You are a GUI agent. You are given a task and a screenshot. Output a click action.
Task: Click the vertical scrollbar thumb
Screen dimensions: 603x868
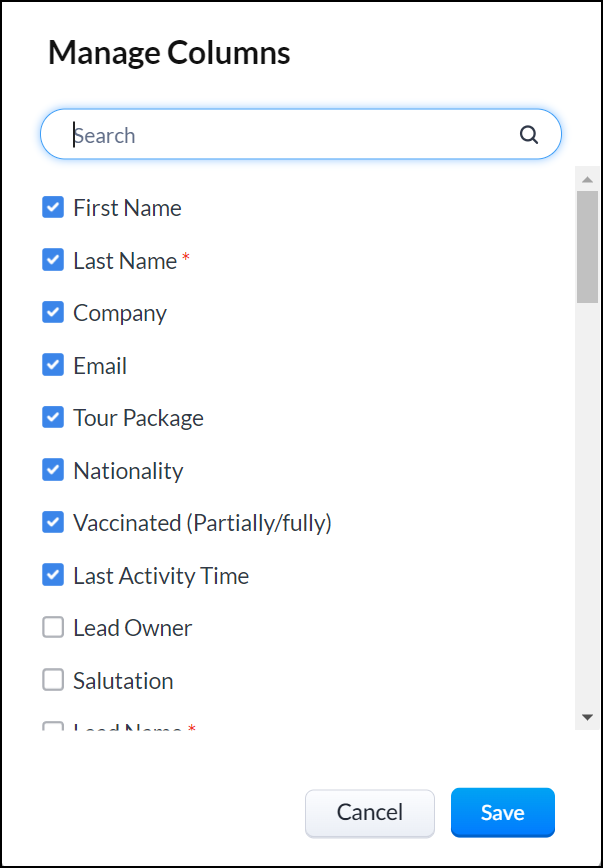pos(587,245)
